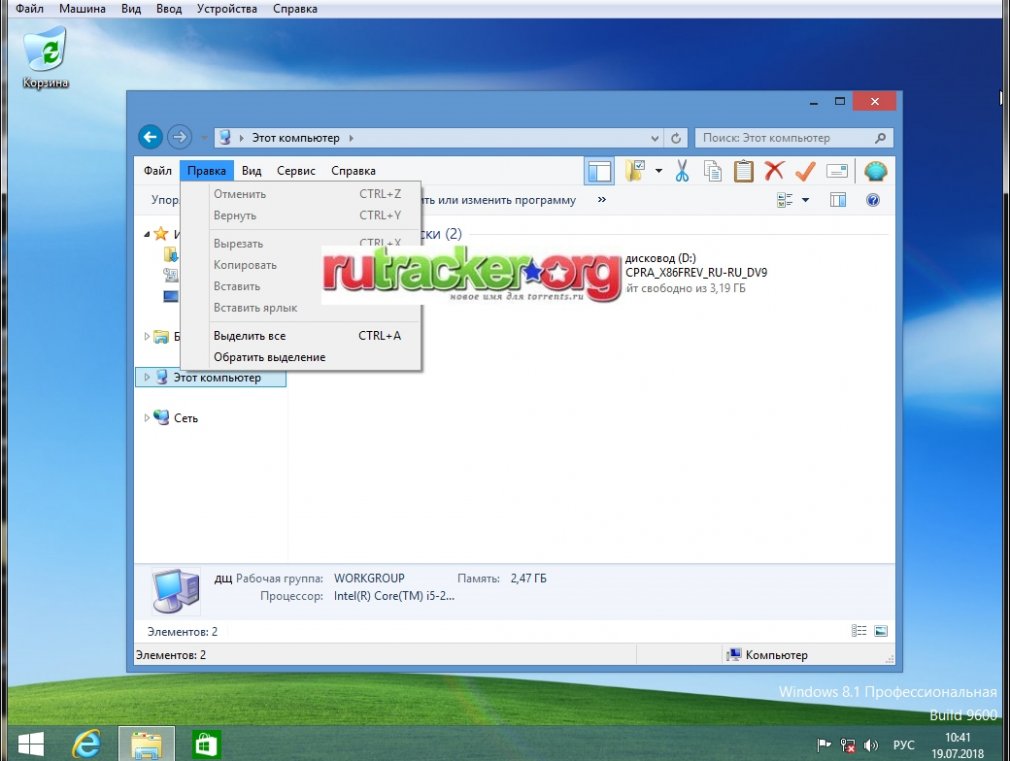Select the Recent places favorite icon
1010x761 pixels.
(x=171, y=275)
